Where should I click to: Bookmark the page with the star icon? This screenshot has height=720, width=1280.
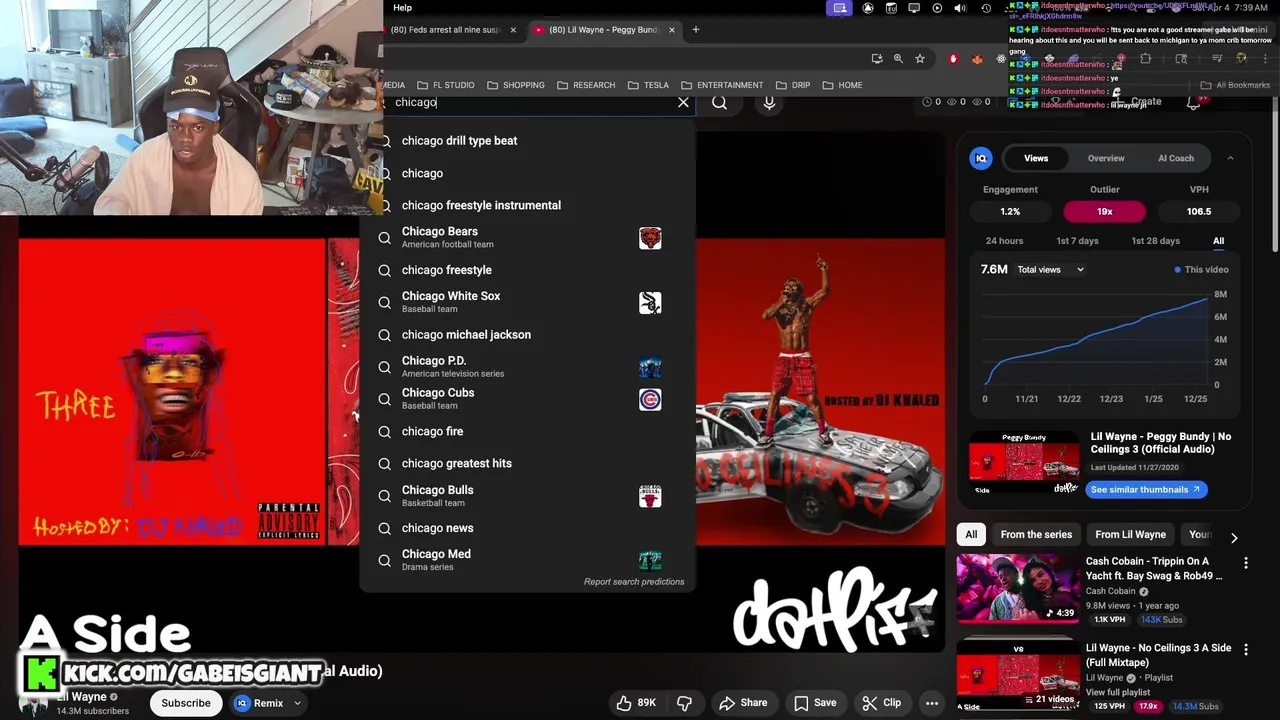pos(920,59)
